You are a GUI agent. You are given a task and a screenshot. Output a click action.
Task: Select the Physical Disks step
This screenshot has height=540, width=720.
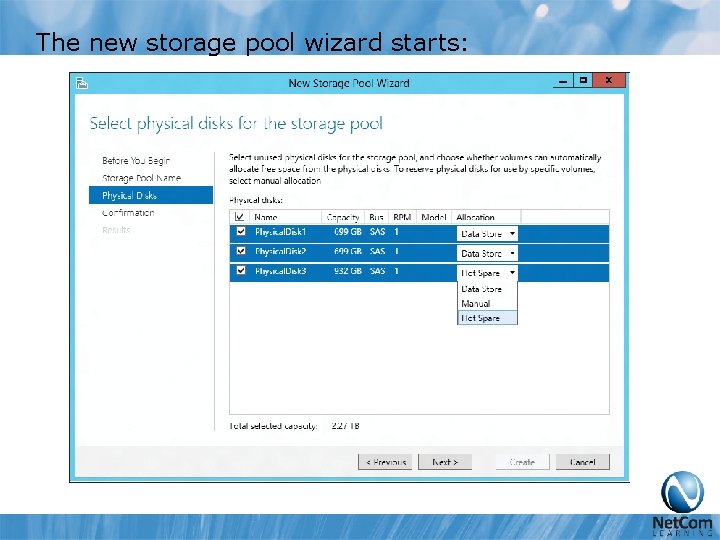151,195
